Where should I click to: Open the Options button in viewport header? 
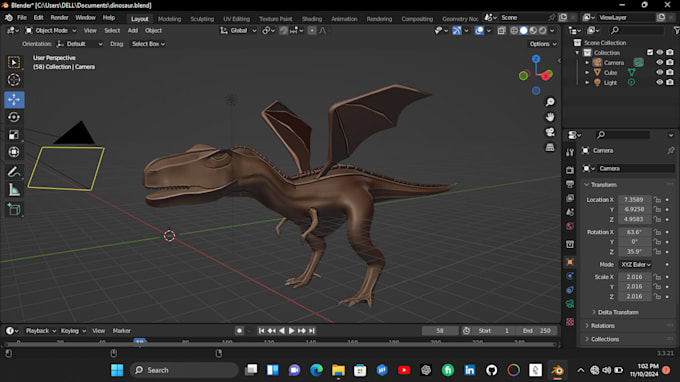pyautogui.click(x=543, y=44)
